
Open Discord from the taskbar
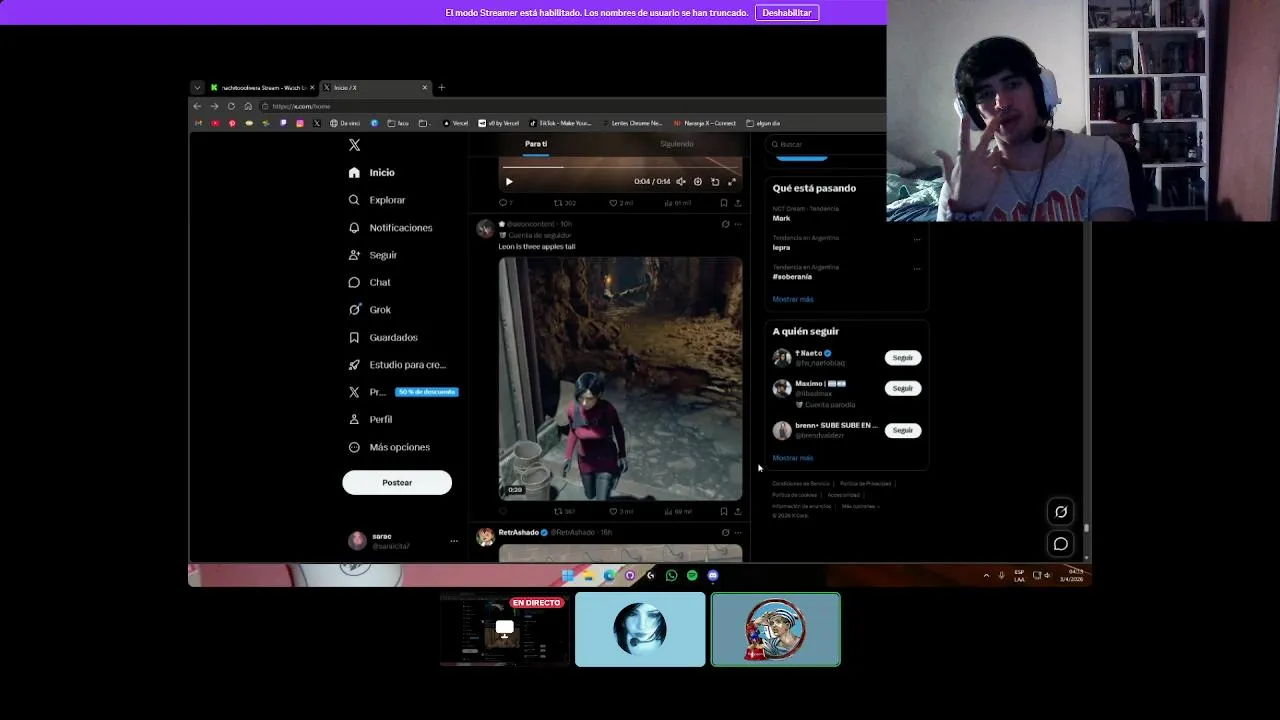(713, 576)
